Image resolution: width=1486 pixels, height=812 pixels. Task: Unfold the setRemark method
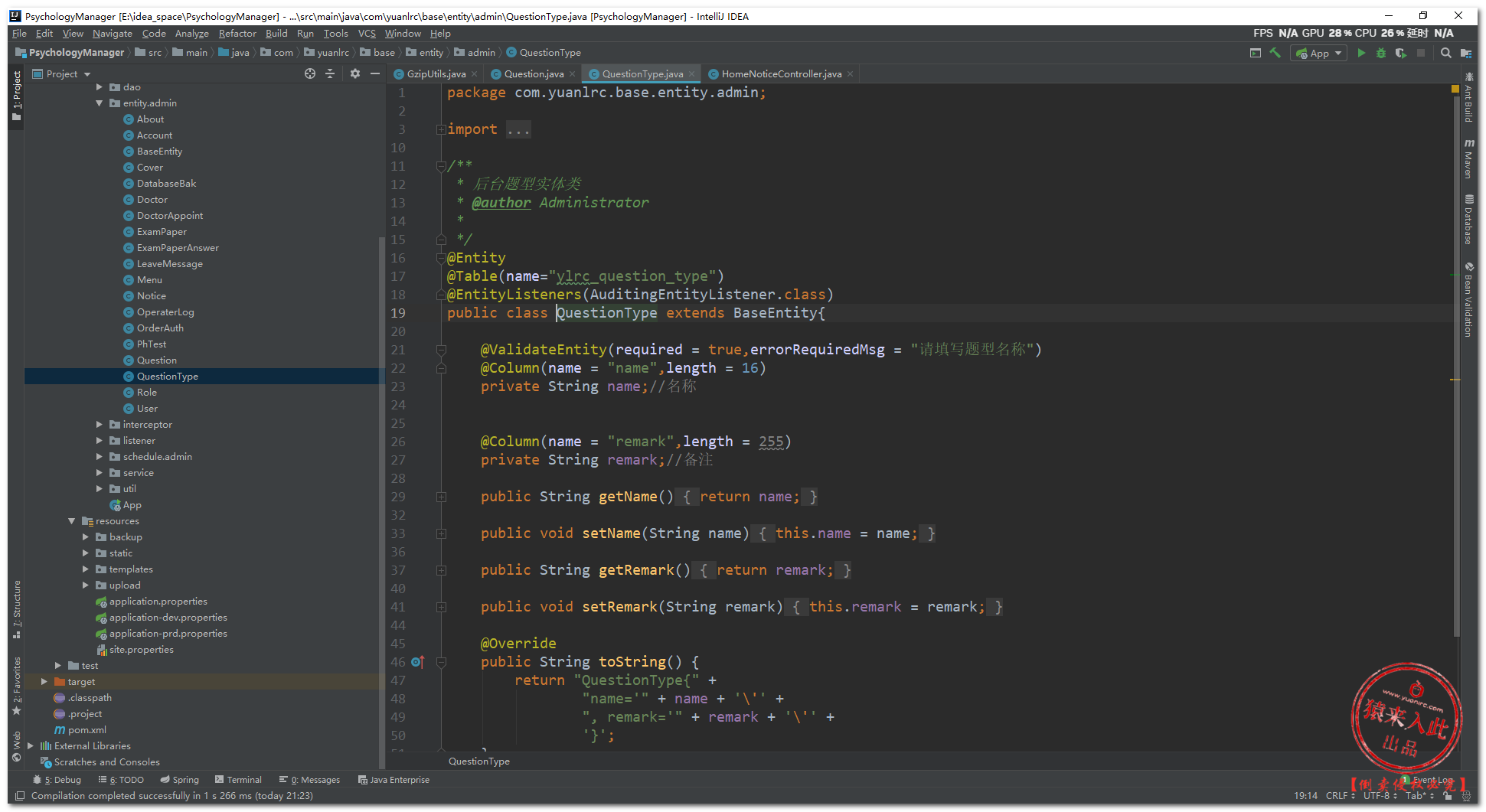(x=441, y=607)
